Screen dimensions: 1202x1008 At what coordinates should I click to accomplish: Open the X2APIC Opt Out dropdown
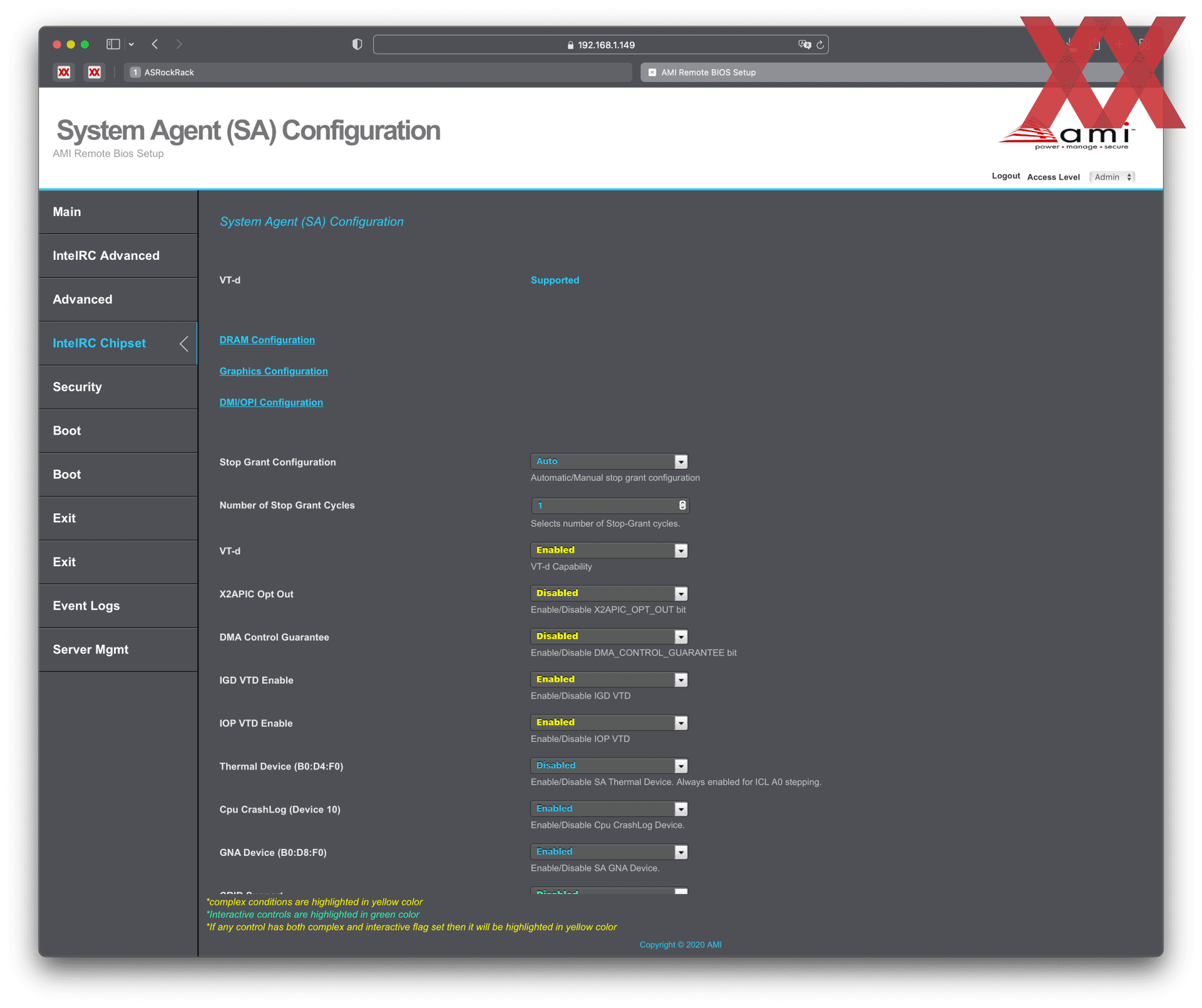coord(609,594)
